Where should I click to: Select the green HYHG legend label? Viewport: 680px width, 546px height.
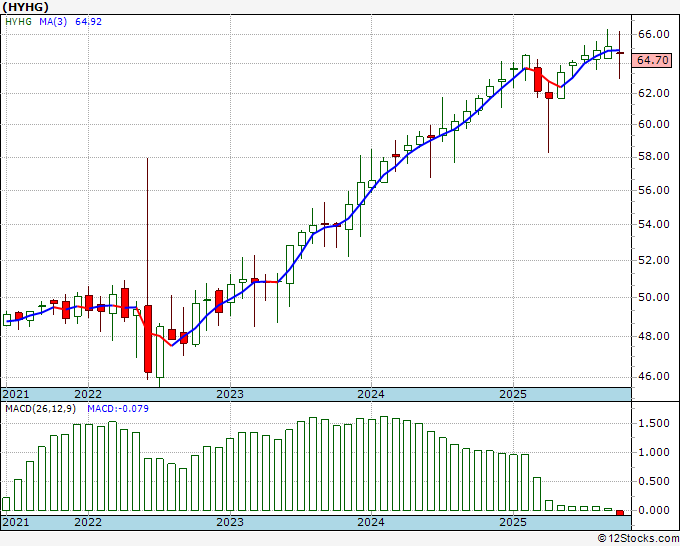pos(18,21)
